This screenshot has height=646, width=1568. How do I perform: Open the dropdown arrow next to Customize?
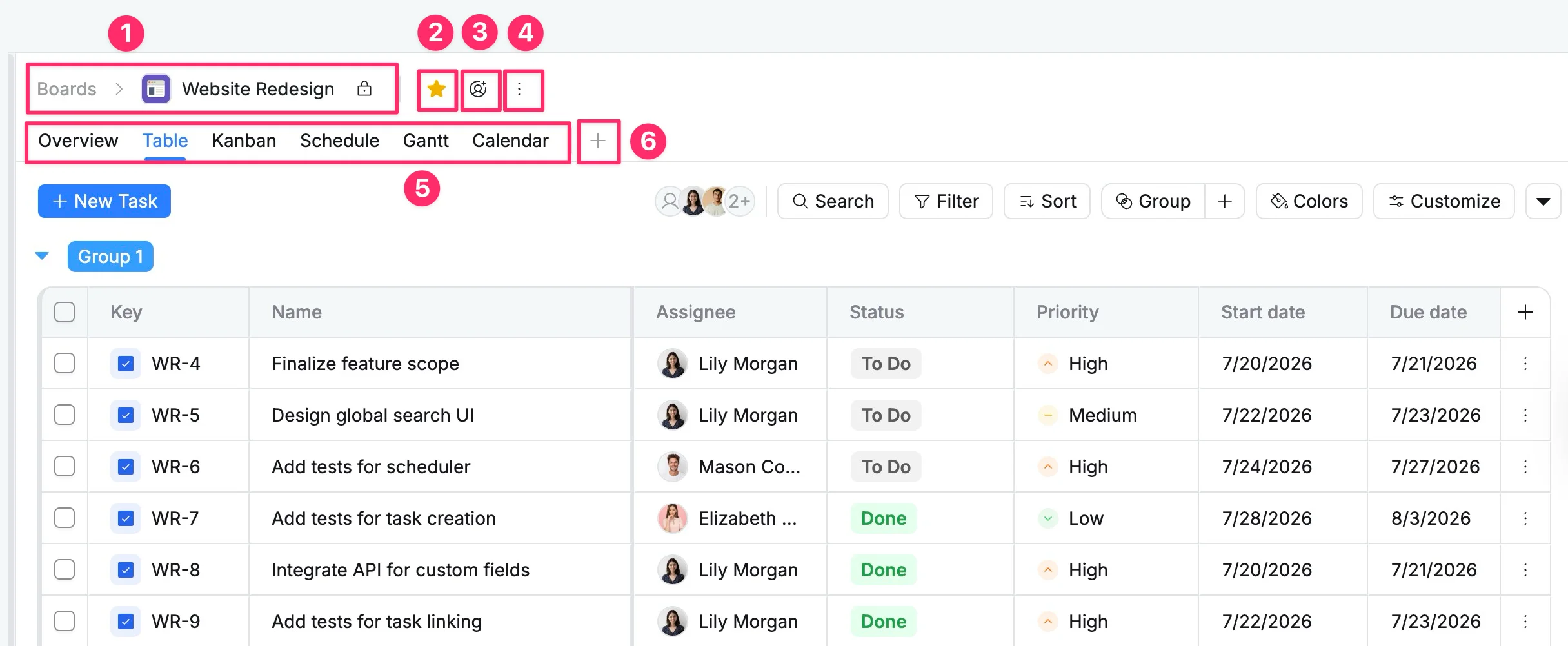click(x=1543, y=201)
